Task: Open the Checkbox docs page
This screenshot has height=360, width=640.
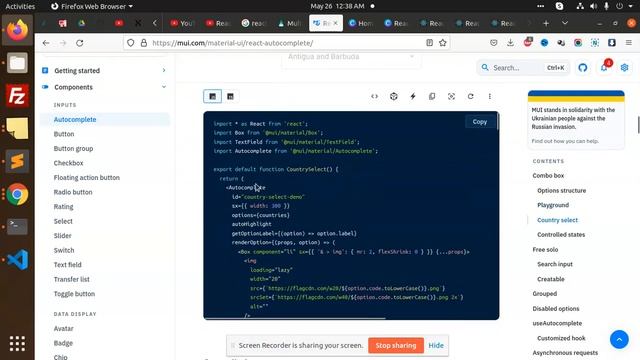Action: pos(69,163)
